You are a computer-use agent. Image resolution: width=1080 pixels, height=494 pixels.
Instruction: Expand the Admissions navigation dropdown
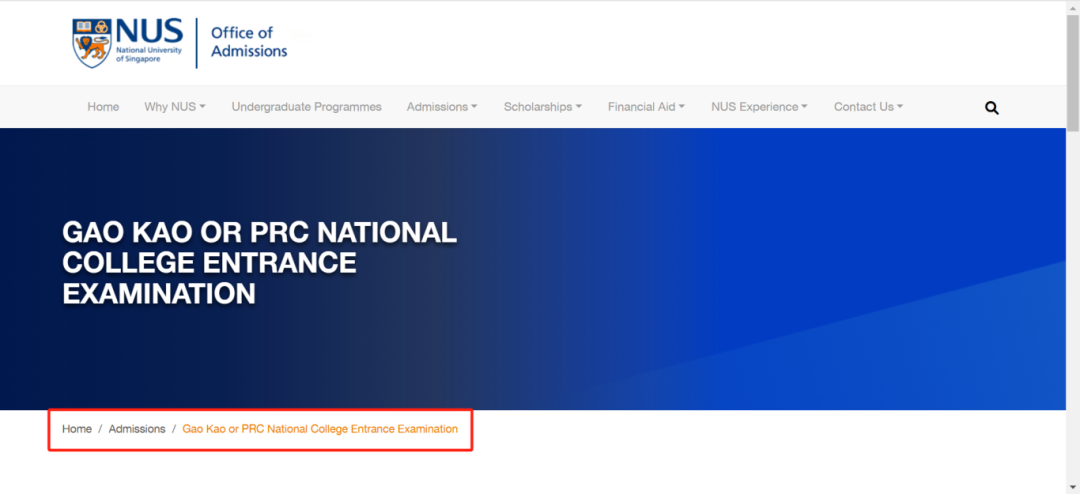point(442,107)
